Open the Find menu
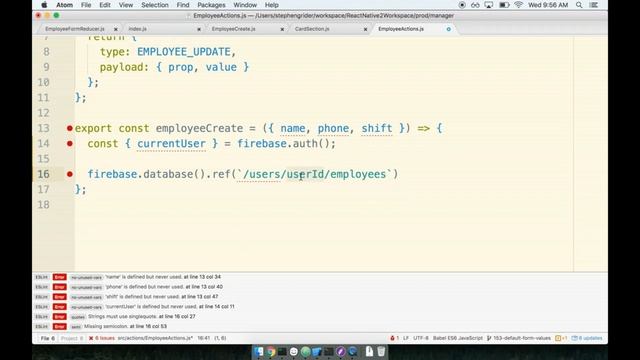Image resolution: width=640 pixels, height=360 pixels. 183,5
